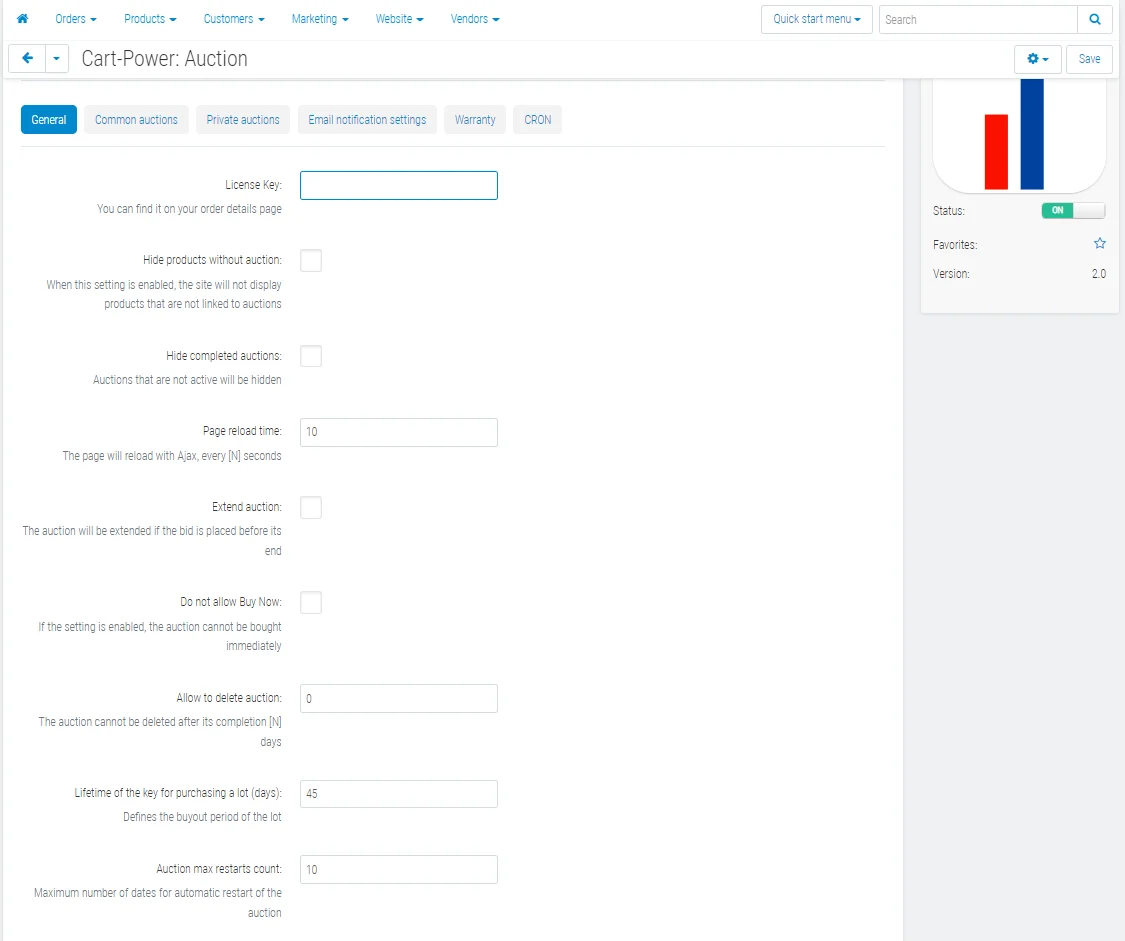Screen dimensions: 1125x941
Task: Check Do not allow Buy Now
Action: (x=311, y=602)
